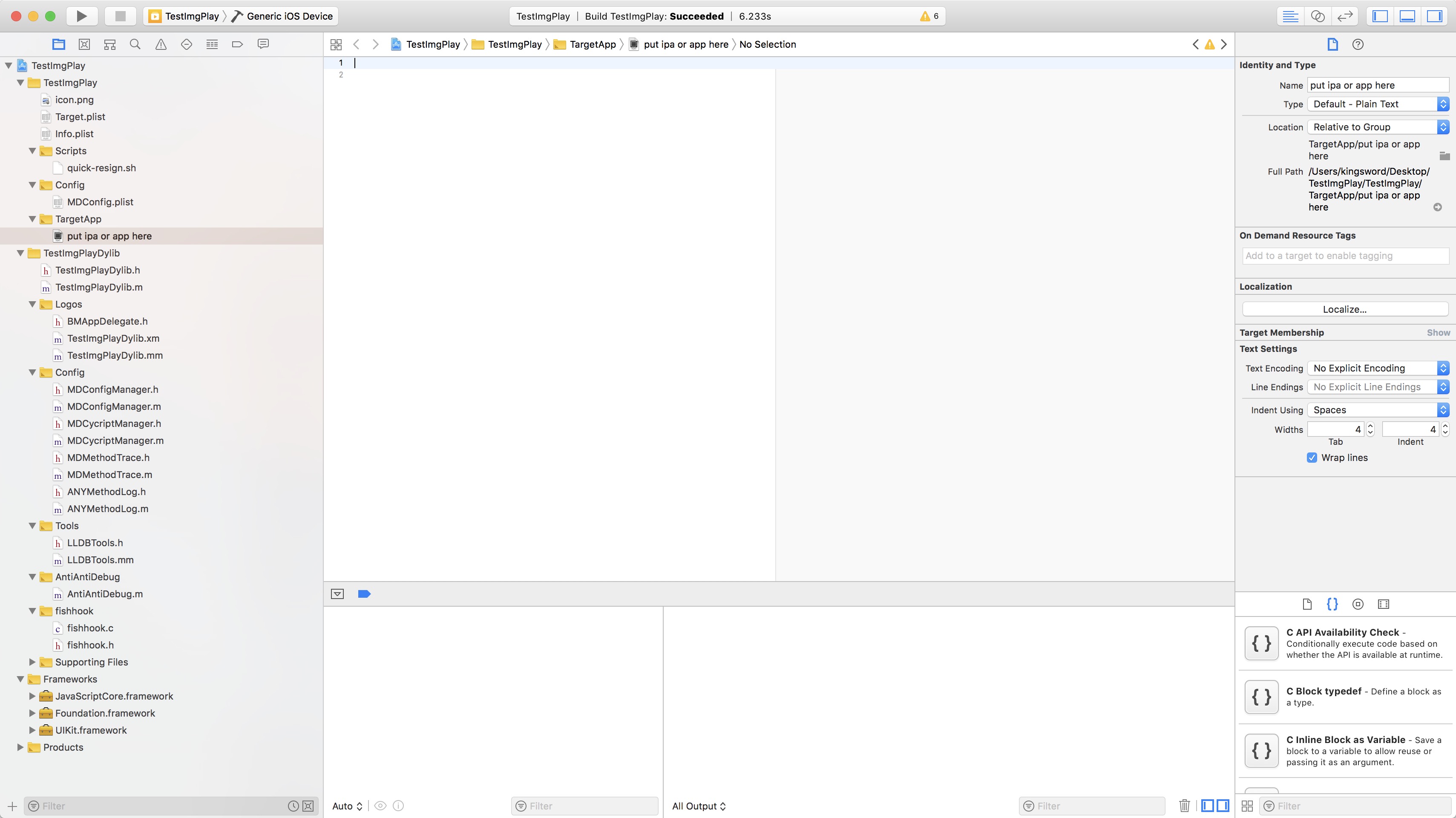
Task: Select AntiAntiDebug.m in the navigator
Action: 104,593
